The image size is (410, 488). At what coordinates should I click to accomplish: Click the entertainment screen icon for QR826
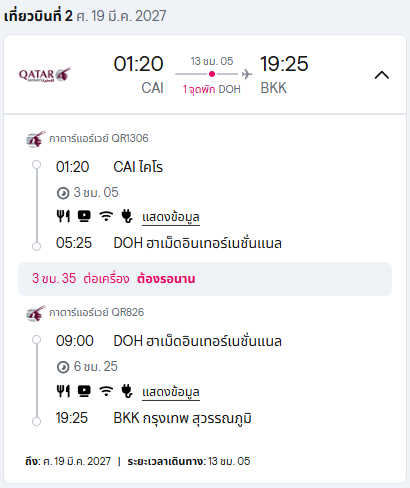click(x=84, y=391)
